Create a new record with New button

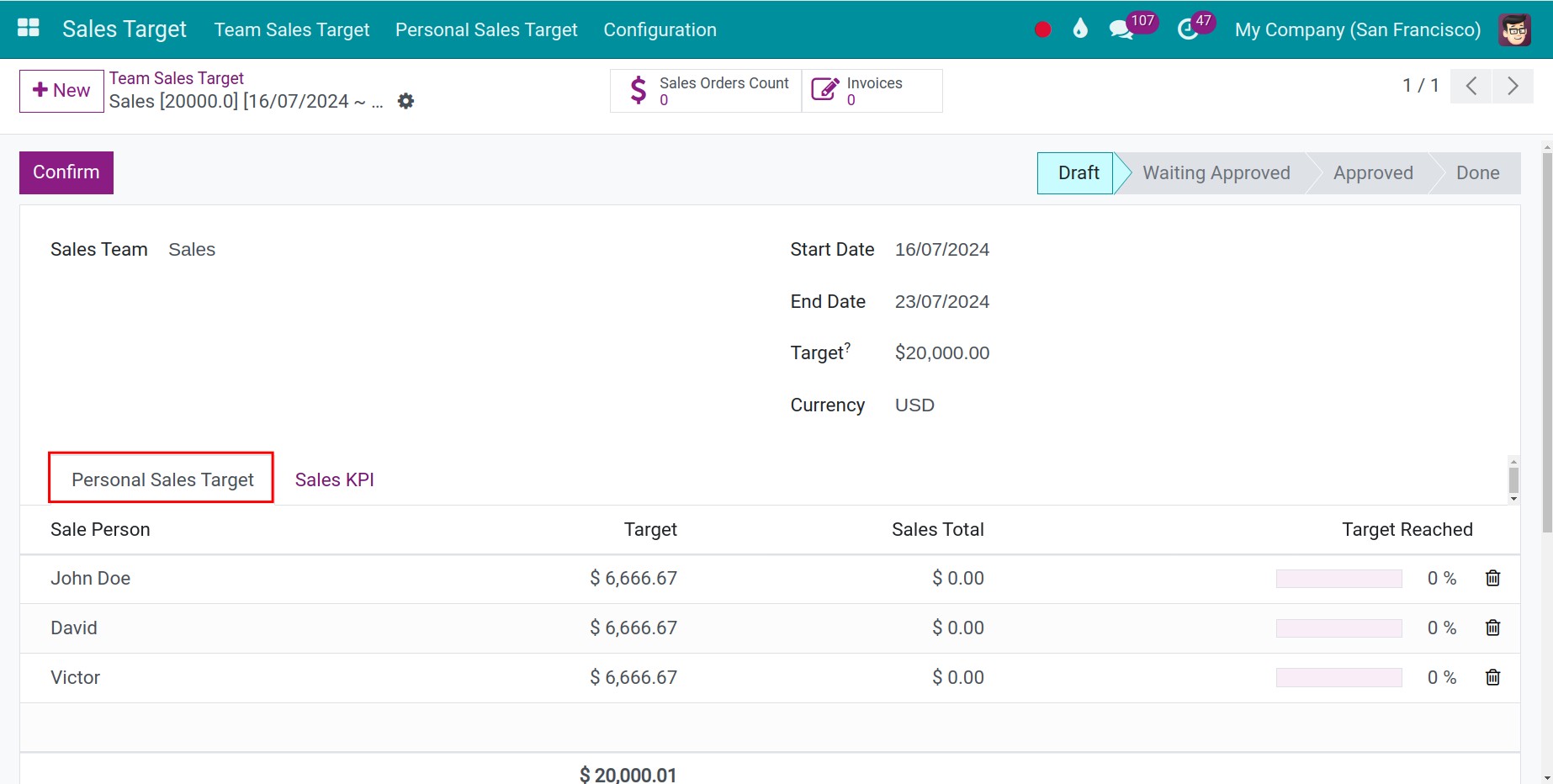61,91
